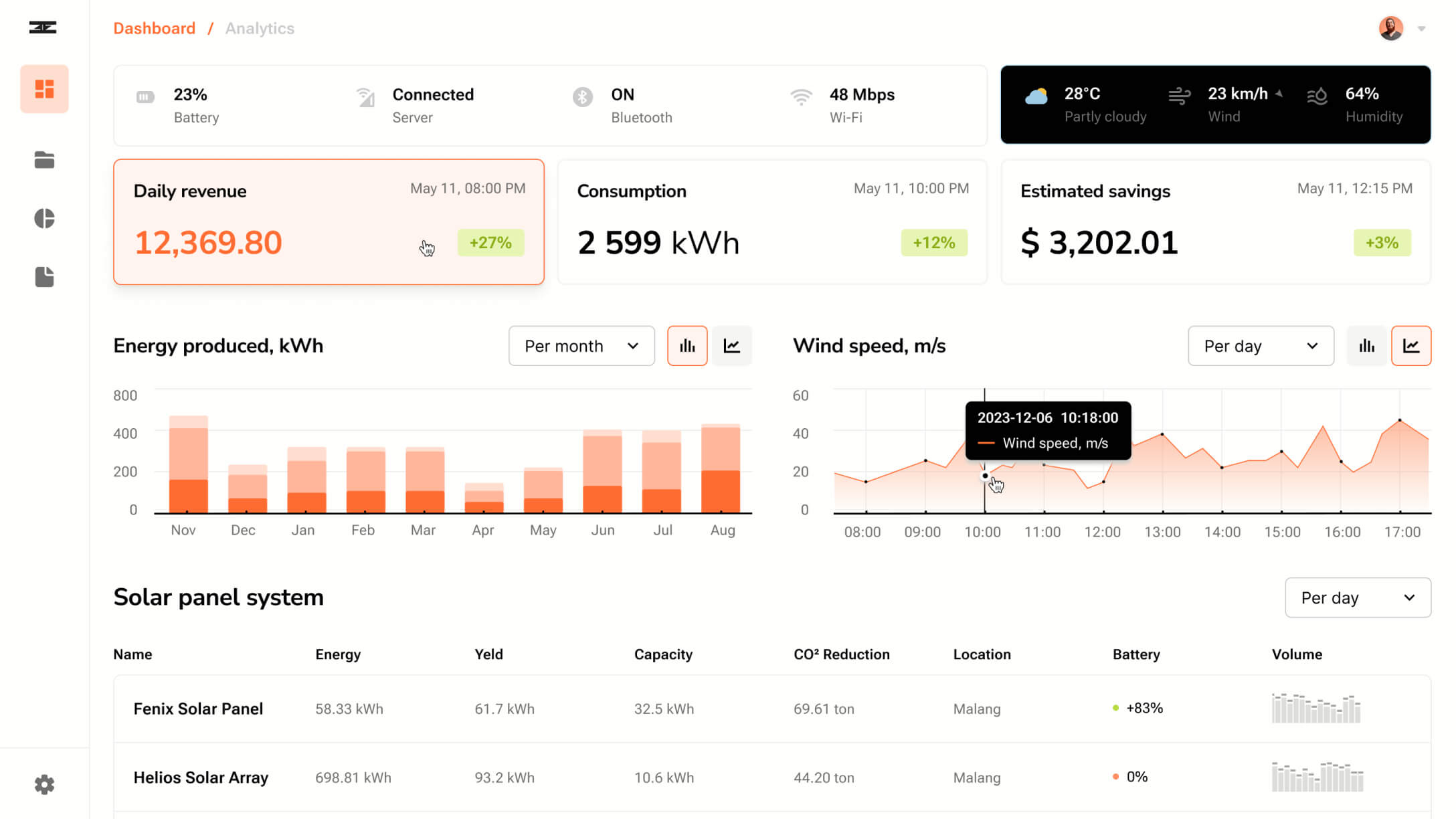Go to Dashboard breadcrumb
This screenshot has height=819, width=1456.
click(154, 28)
